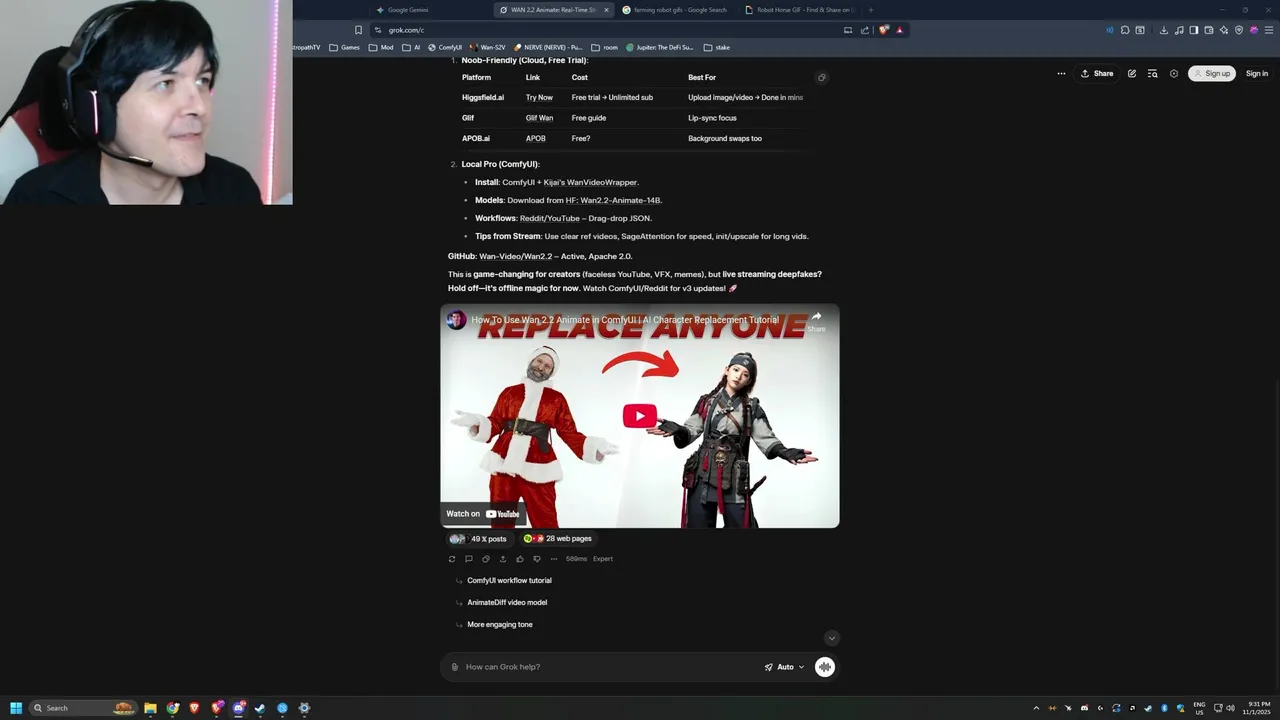Open the clock and date panel
Viewport: 1280px width, 720px height.
[x=1255, y=708]
